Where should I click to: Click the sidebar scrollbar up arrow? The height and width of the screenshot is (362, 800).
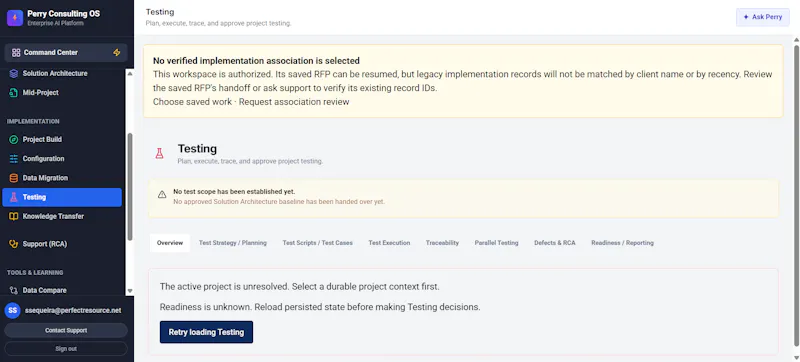pyautogui.click(x=130, y=73)
